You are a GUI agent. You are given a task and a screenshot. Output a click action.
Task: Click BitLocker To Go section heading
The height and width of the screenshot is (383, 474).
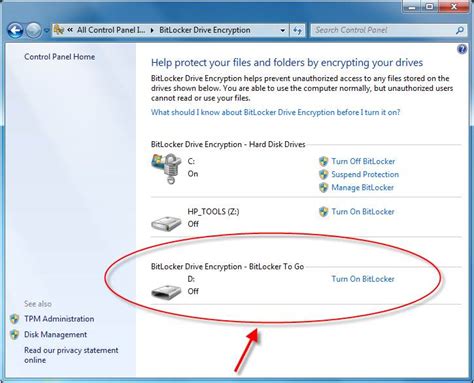click(x=227, y=267)
